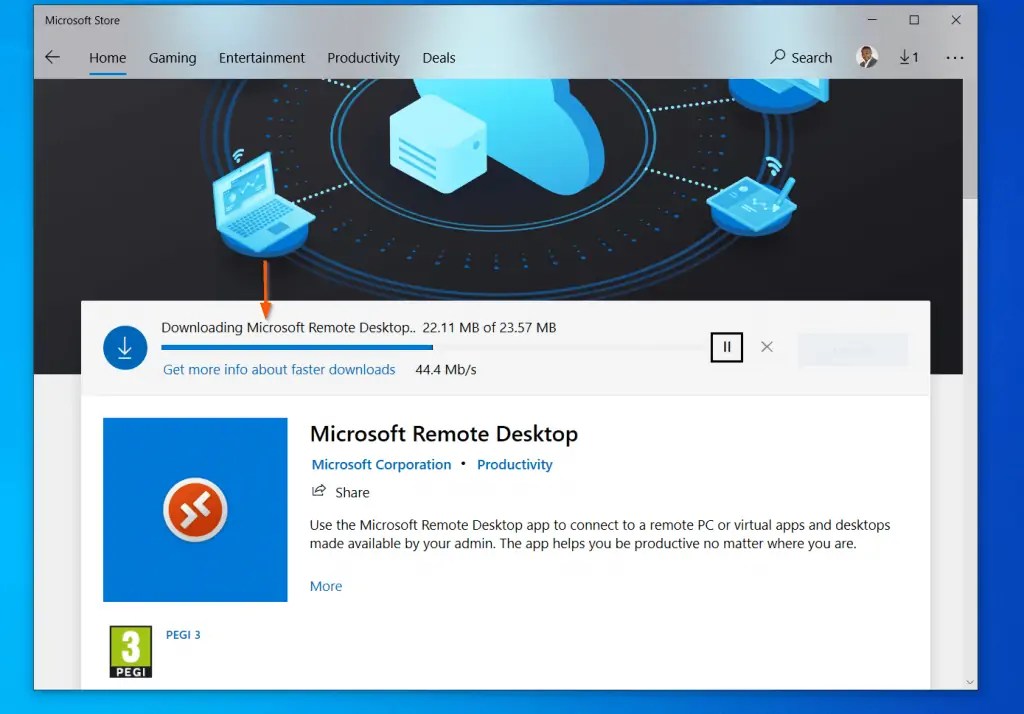Click the 22.11 MB of 23.57 MB text
Image resolution: width=1024 pixels, height=714 pixels.
489,328
